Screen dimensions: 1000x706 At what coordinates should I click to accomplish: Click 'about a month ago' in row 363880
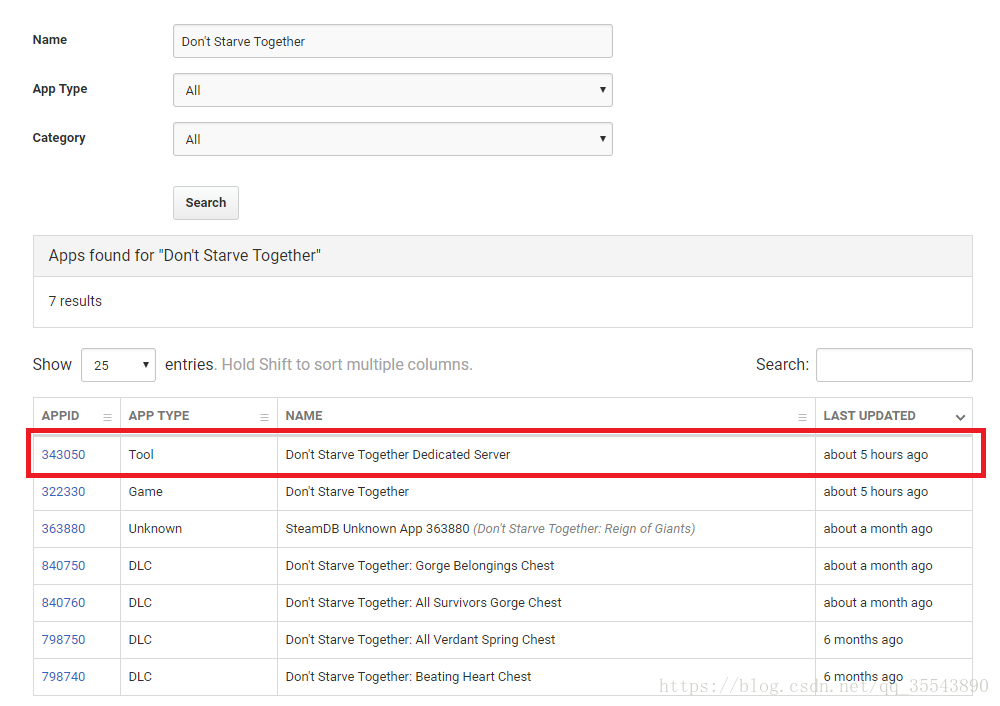[878, 529]
